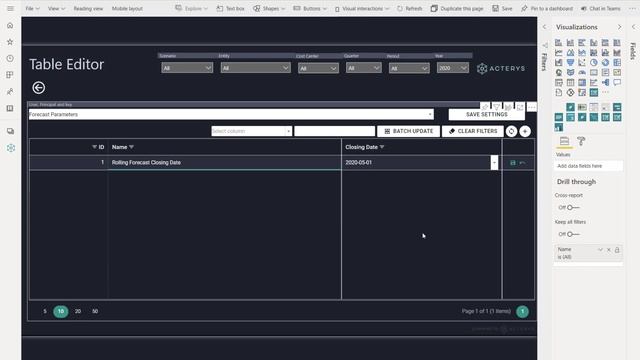Undo changes on Rolling Forecast row
Screen dimensions: 640x360
coord(522,162)
